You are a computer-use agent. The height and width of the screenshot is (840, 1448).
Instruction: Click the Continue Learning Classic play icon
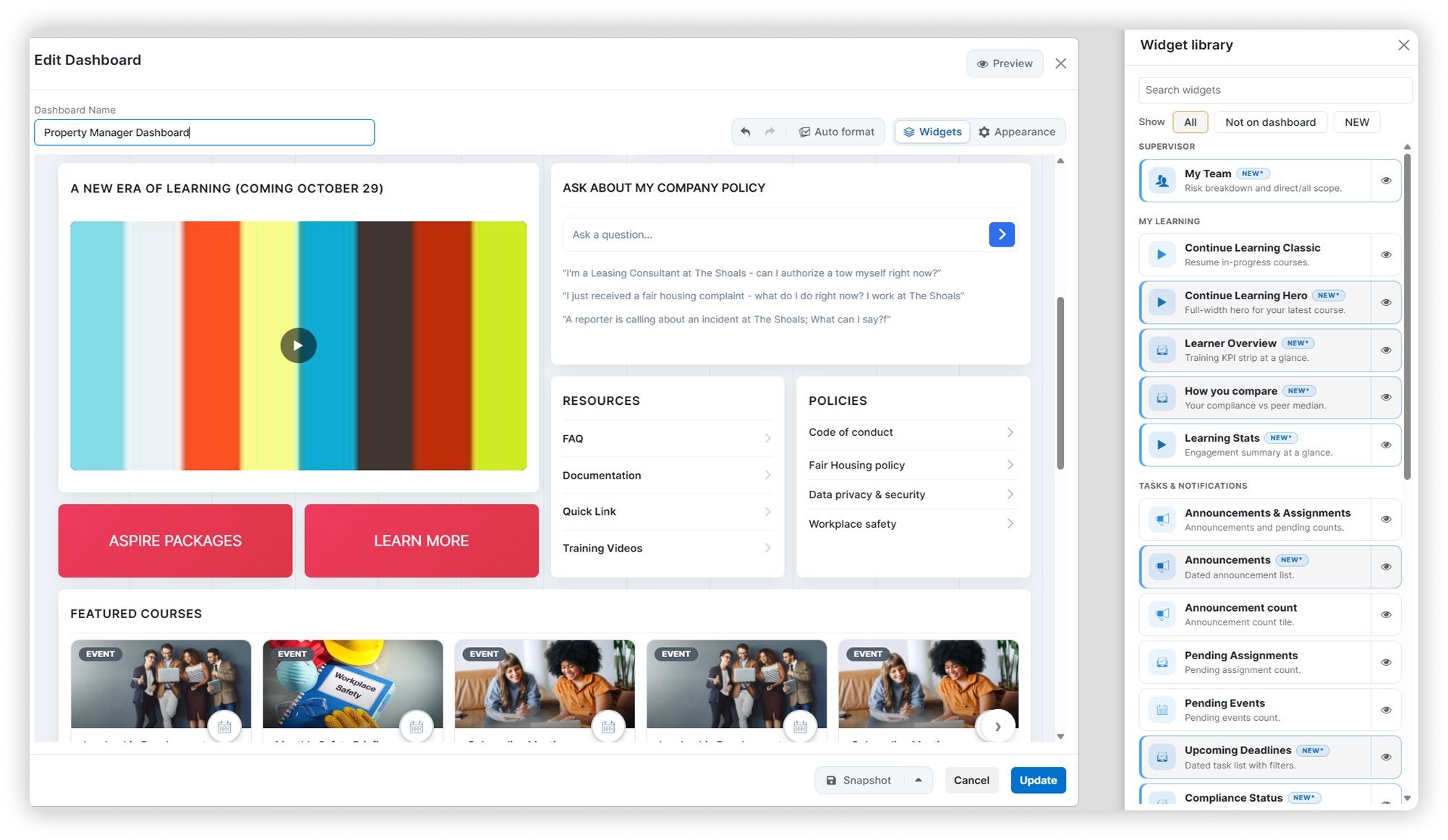[1162, 254]
